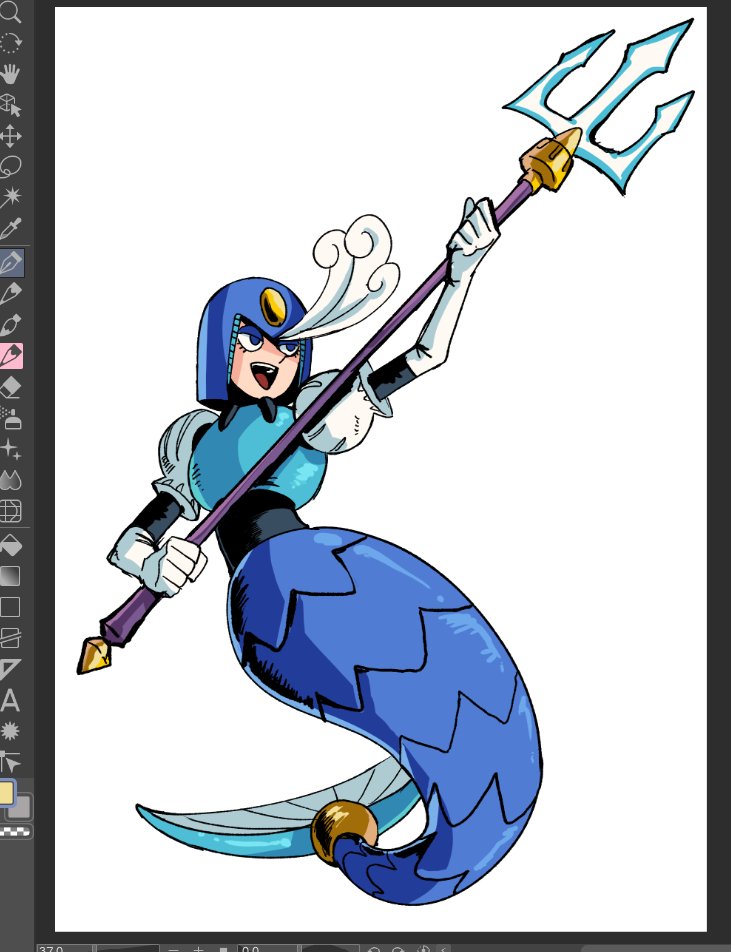Select the Operation object cube tool
Screen dimensions: 731x952
[x=10, y=105]
